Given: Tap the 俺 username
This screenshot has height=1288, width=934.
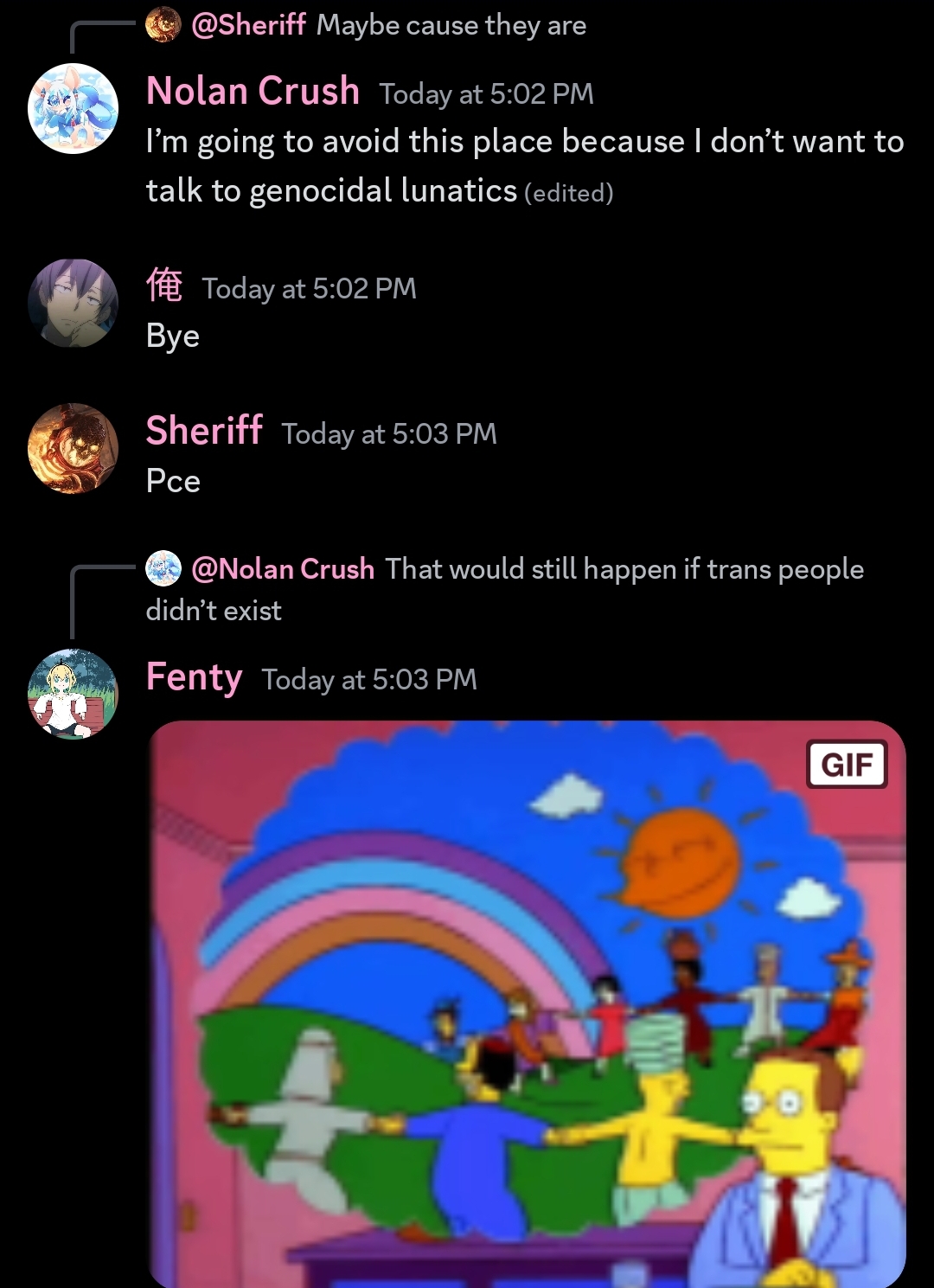Looking at the screenshot, I should click(x=164, y=285).
